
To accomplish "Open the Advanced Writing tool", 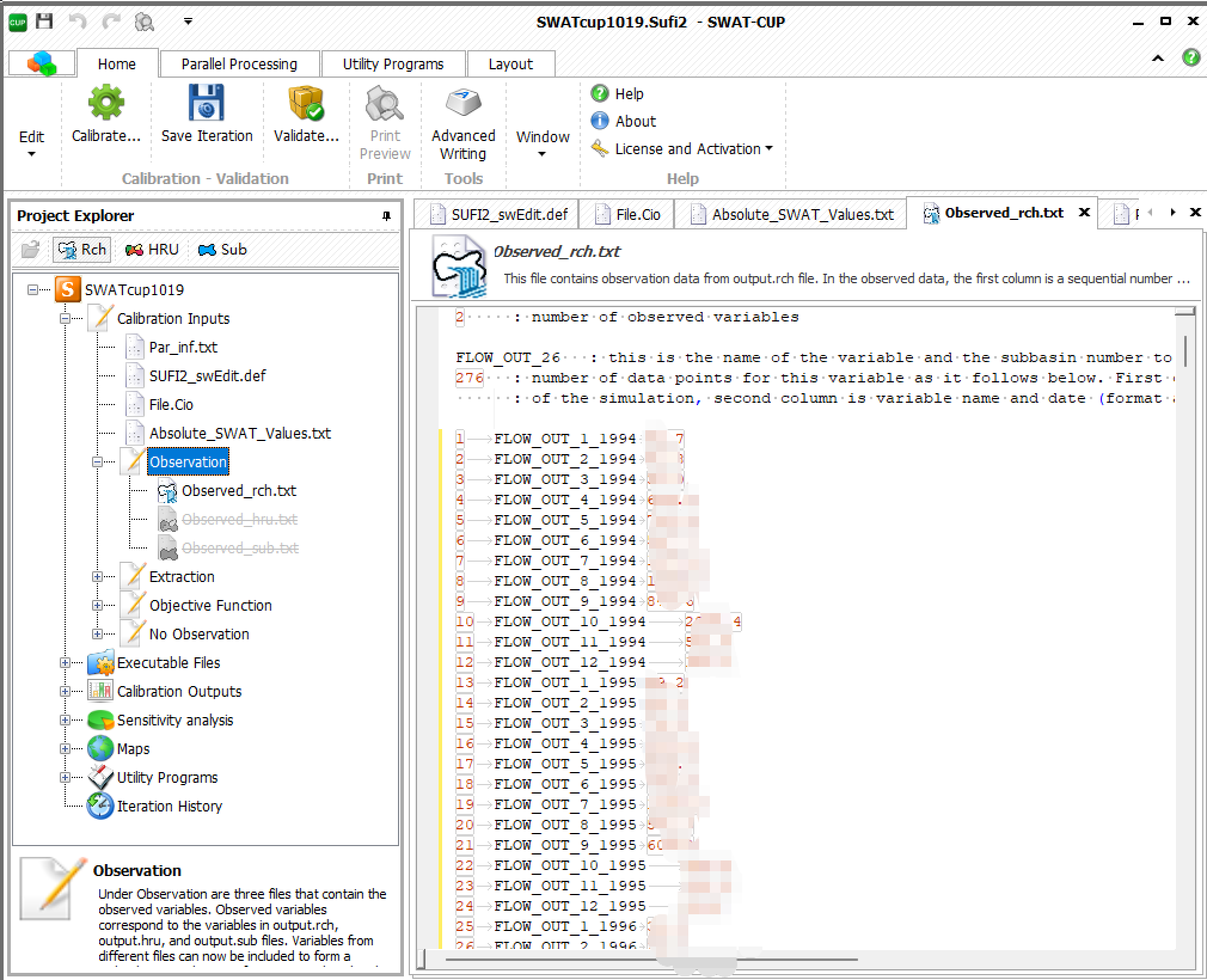I will [x=463, y=103].
